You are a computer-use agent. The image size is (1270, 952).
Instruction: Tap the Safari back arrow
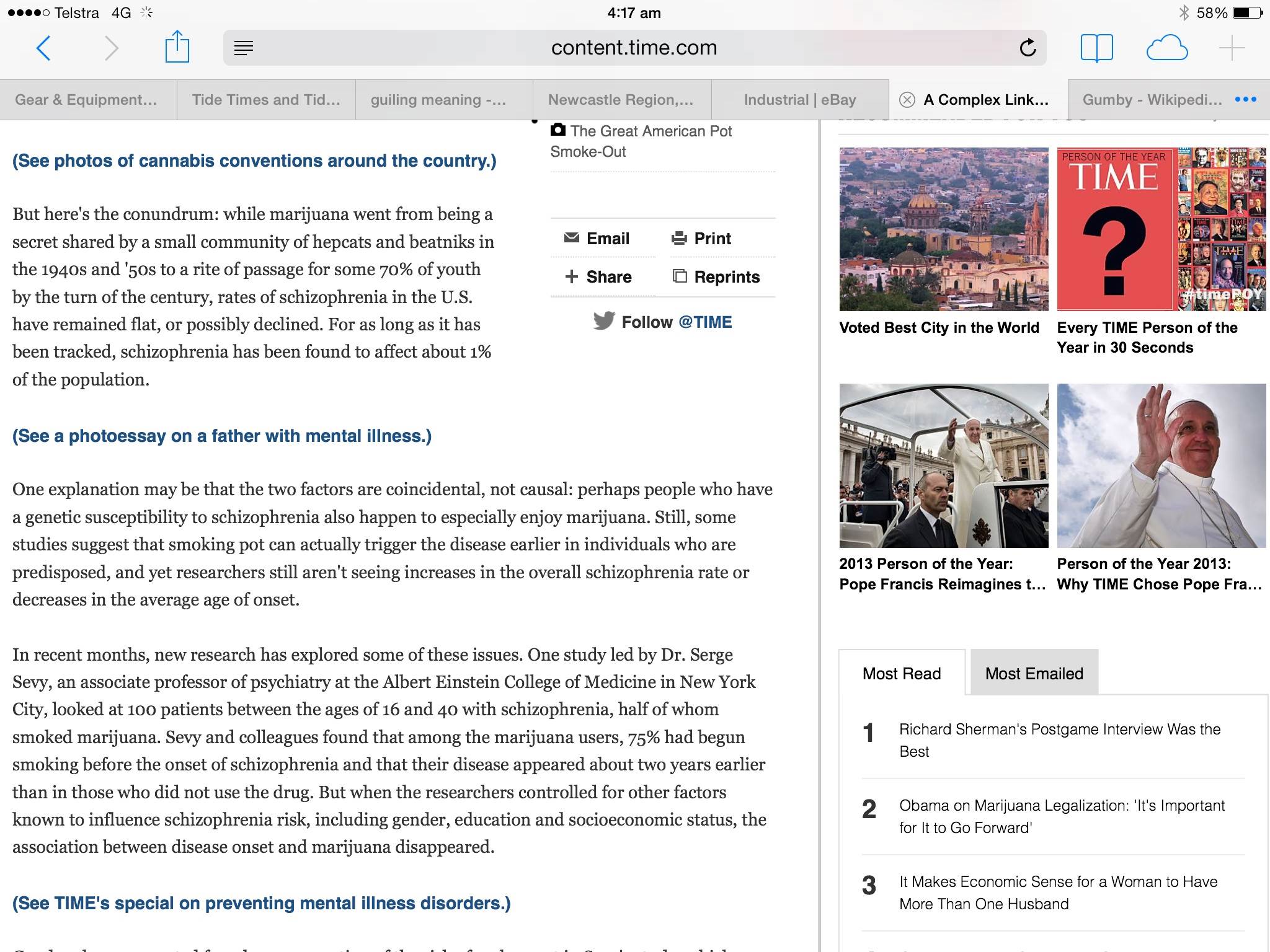tap(43, 48)
